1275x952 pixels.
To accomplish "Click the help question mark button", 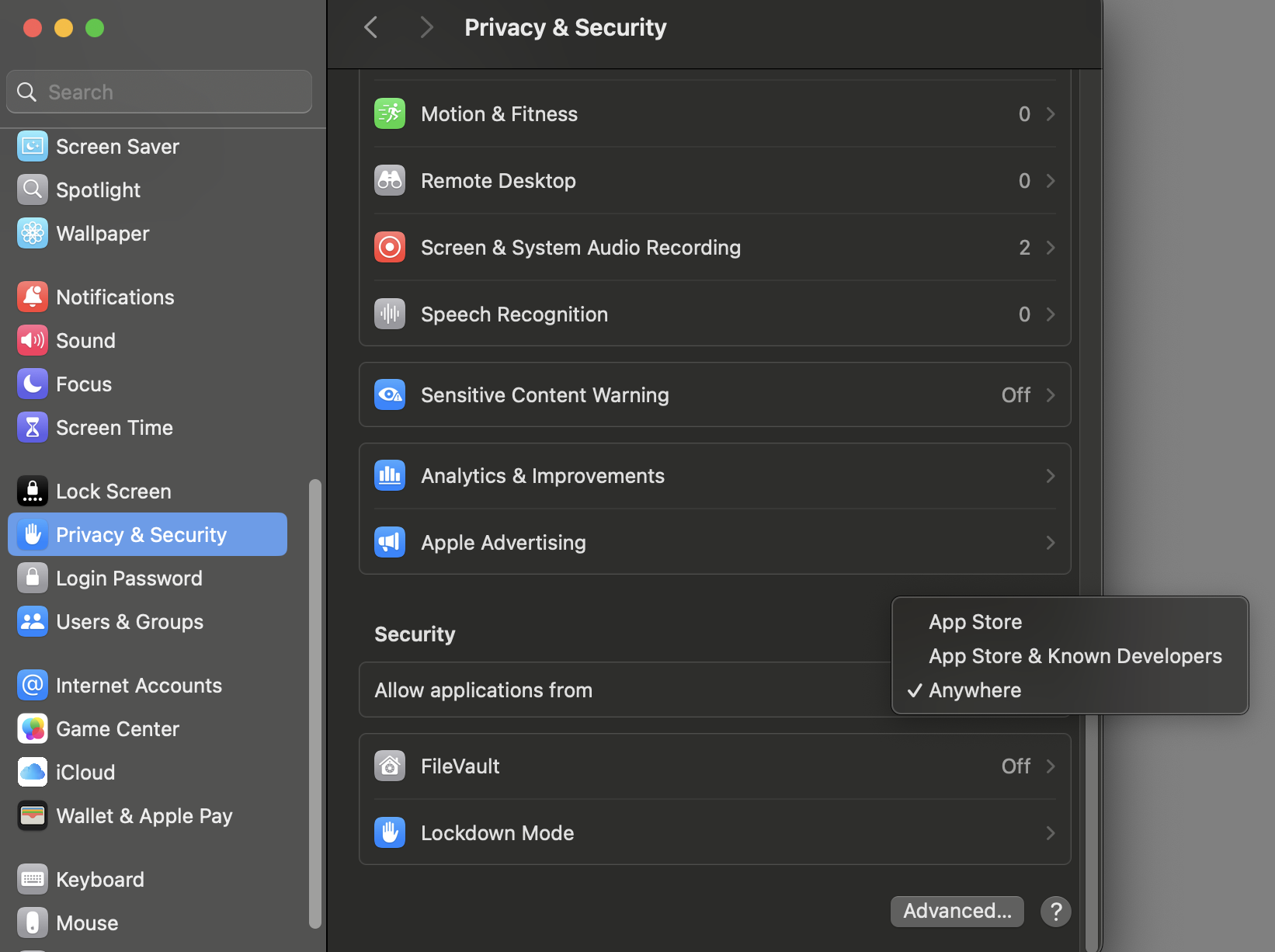I will (x=1056, y=911).
